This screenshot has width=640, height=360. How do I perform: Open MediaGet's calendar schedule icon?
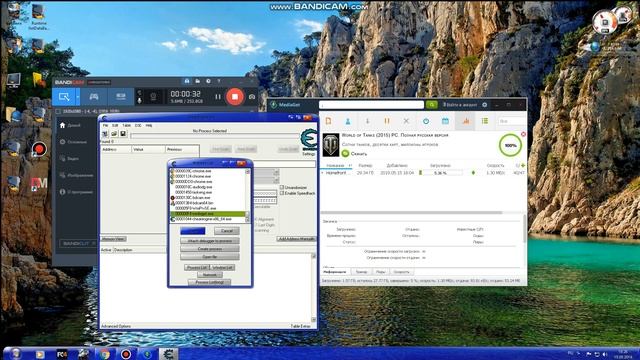click(445, 121)
